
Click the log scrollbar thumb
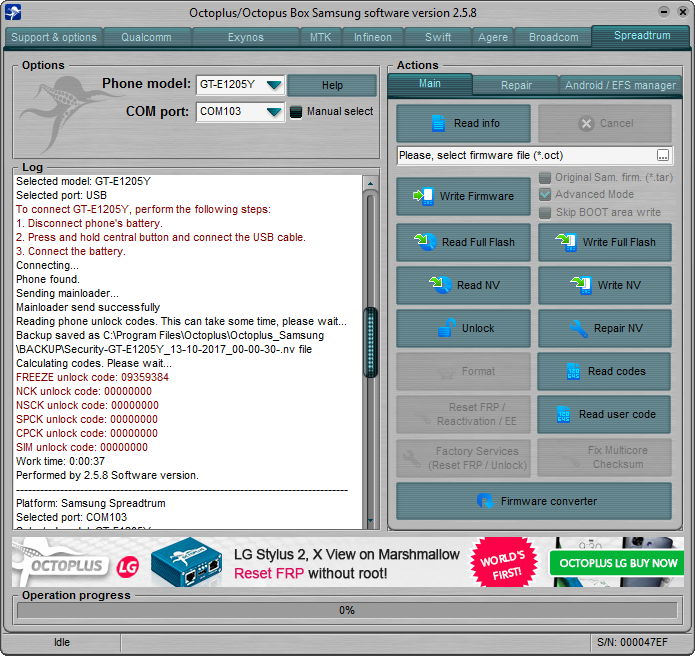tap(370, 342)
